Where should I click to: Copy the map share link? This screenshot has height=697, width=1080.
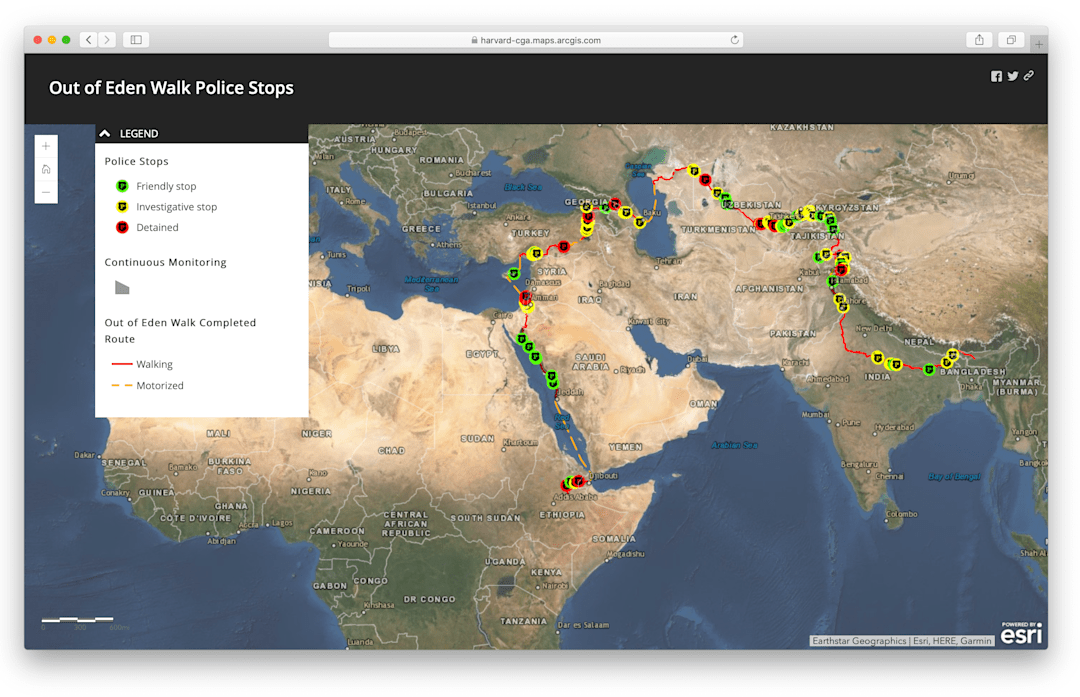point(1028,76)
